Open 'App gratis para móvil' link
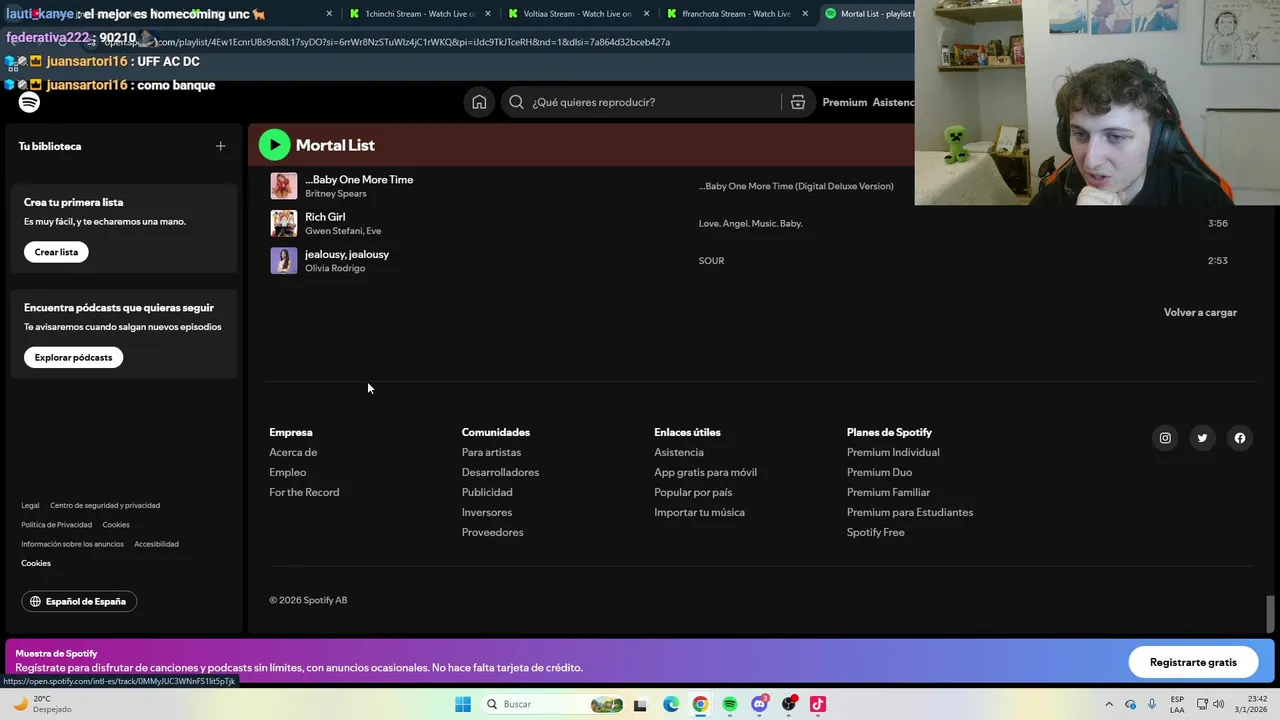This screenshot has width=1280, height=720. [705, 472]
